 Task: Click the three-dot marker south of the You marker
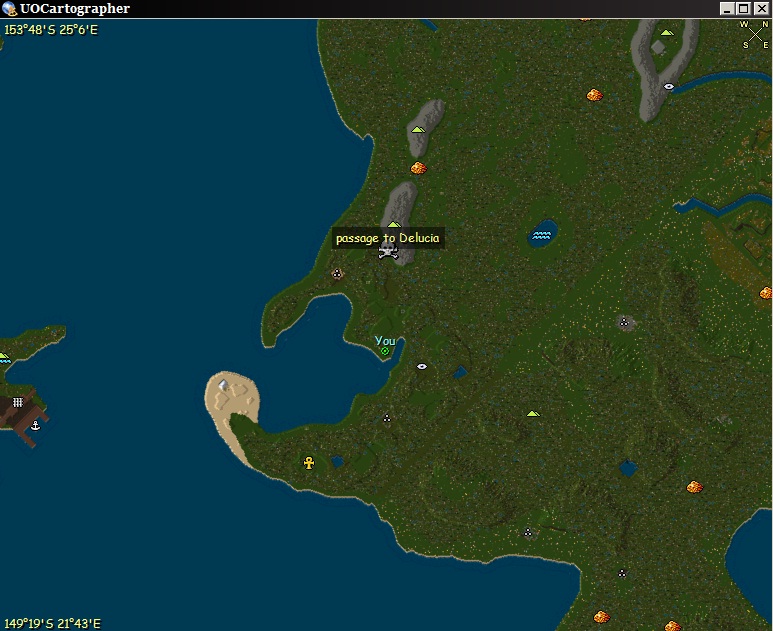click(387, 419)
